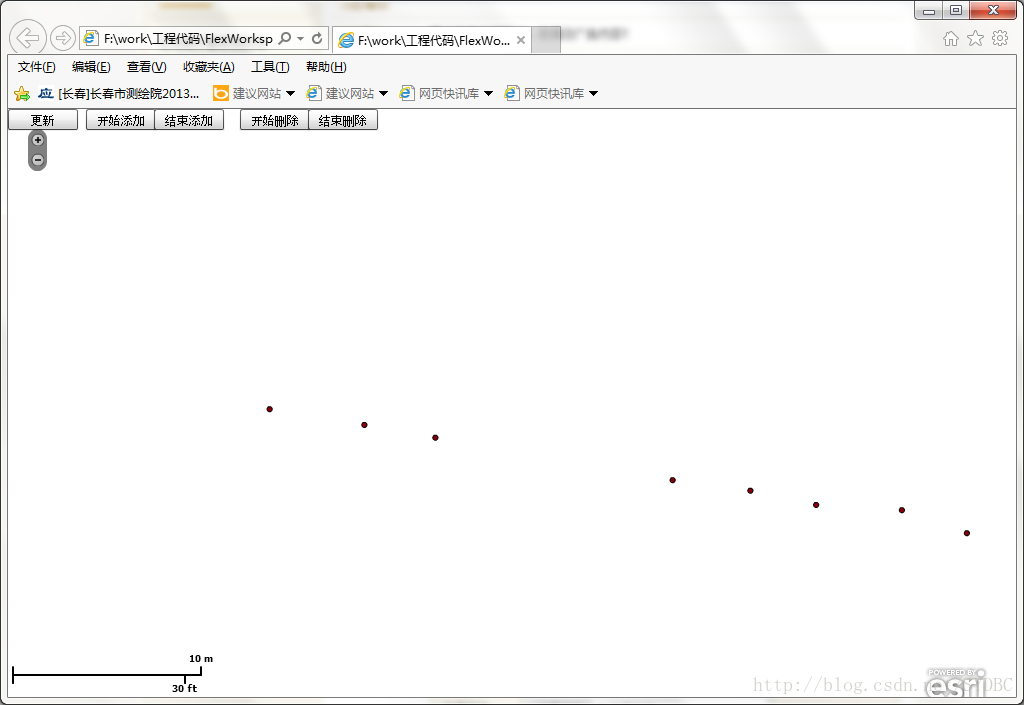The height and width of the screenshot is (705, 1024).
Task: Select the F:\work FlexWo... tab
Action: [x=432, y=40]
